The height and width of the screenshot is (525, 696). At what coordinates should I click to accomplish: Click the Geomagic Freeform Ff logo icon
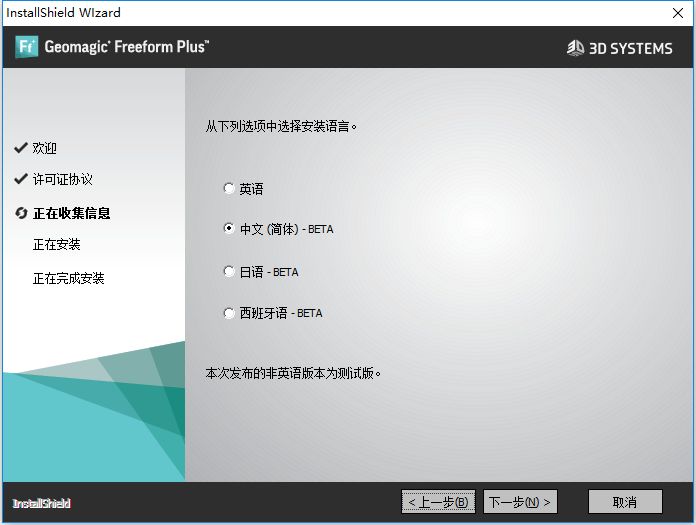27,47
